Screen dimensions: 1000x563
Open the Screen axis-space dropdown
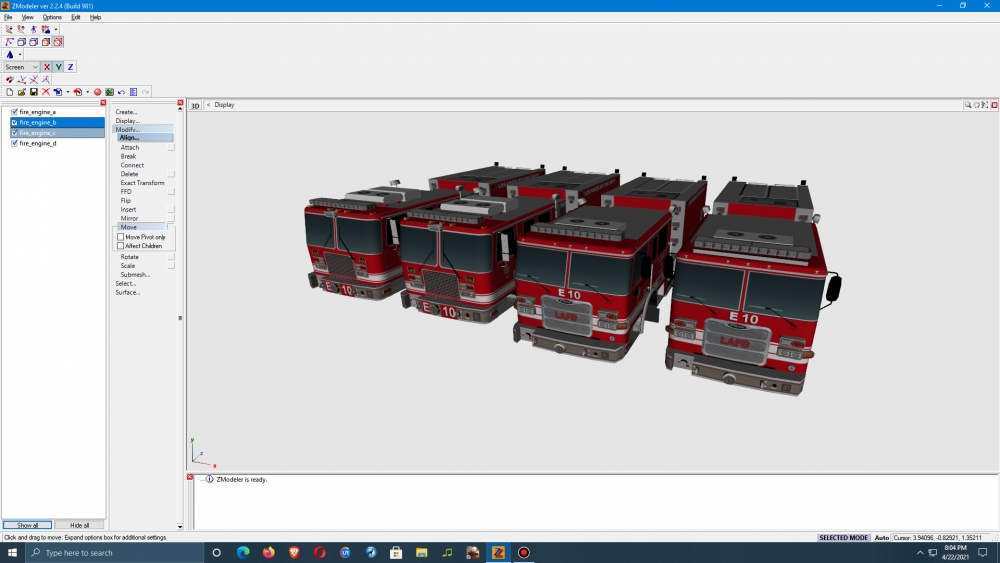tap(22, 67)
